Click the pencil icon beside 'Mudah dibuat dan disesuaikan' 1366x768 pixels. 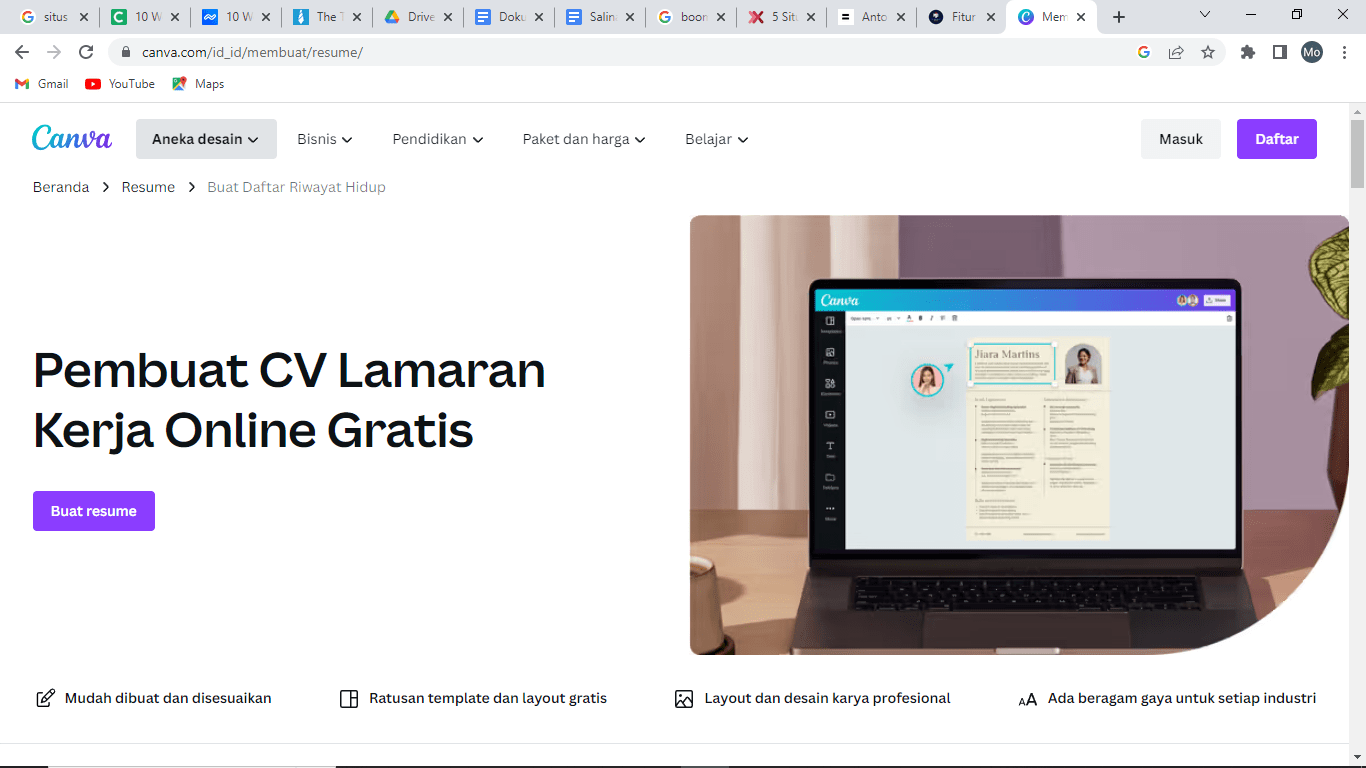(45, 698)
